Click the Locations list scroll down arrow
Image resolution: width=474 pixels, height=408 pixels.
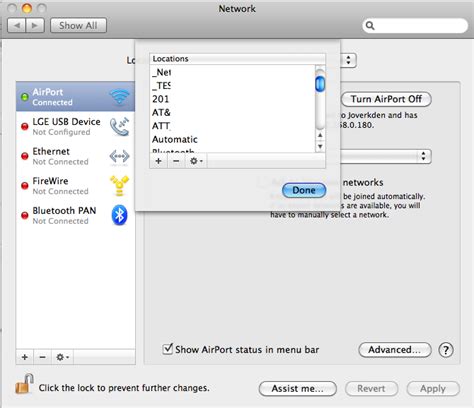click(320, 146)
